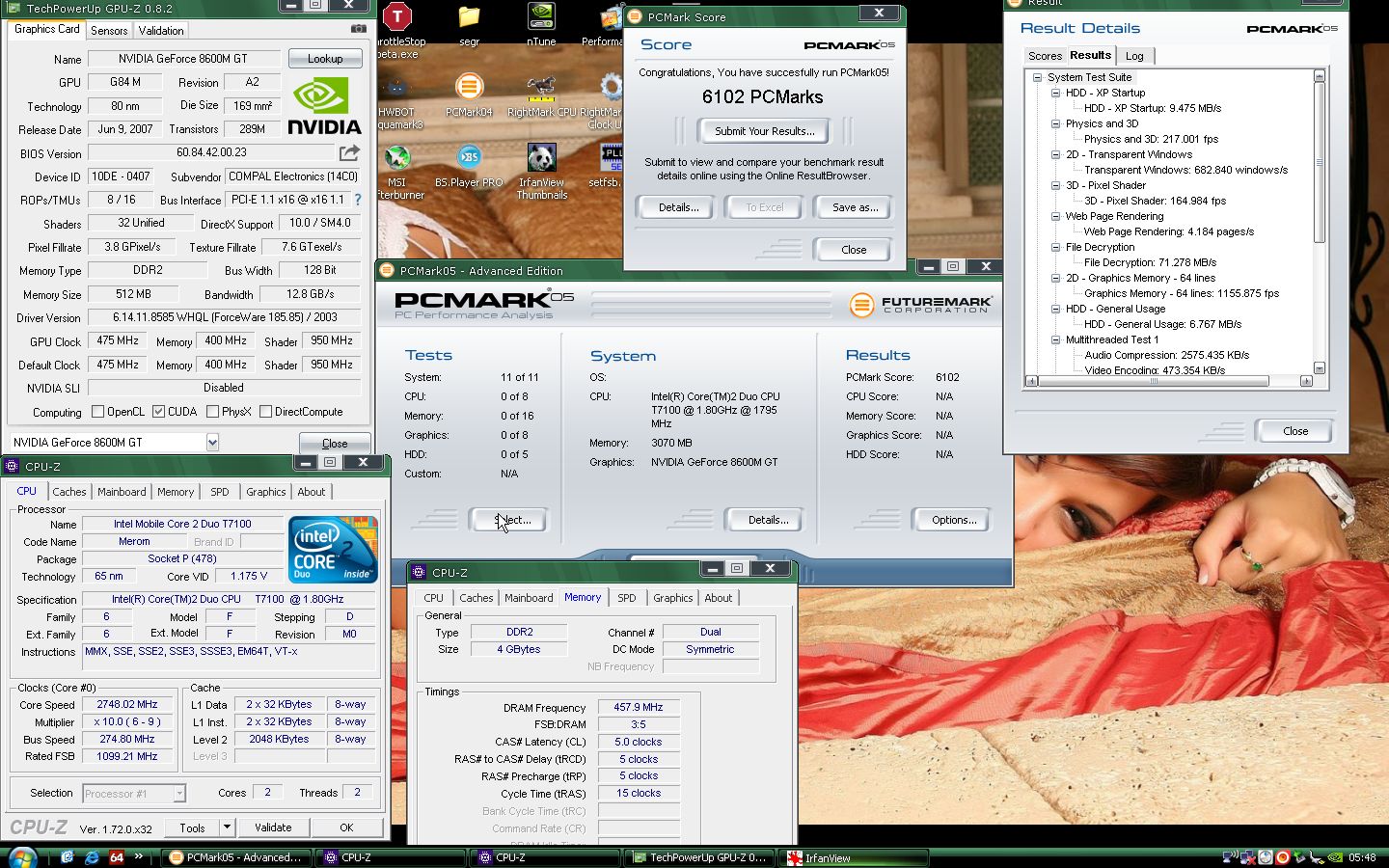Open the HWBOT Aquamark3 desktop icon
Viewport: 1389px width, 868px height.
coord(397,89)
